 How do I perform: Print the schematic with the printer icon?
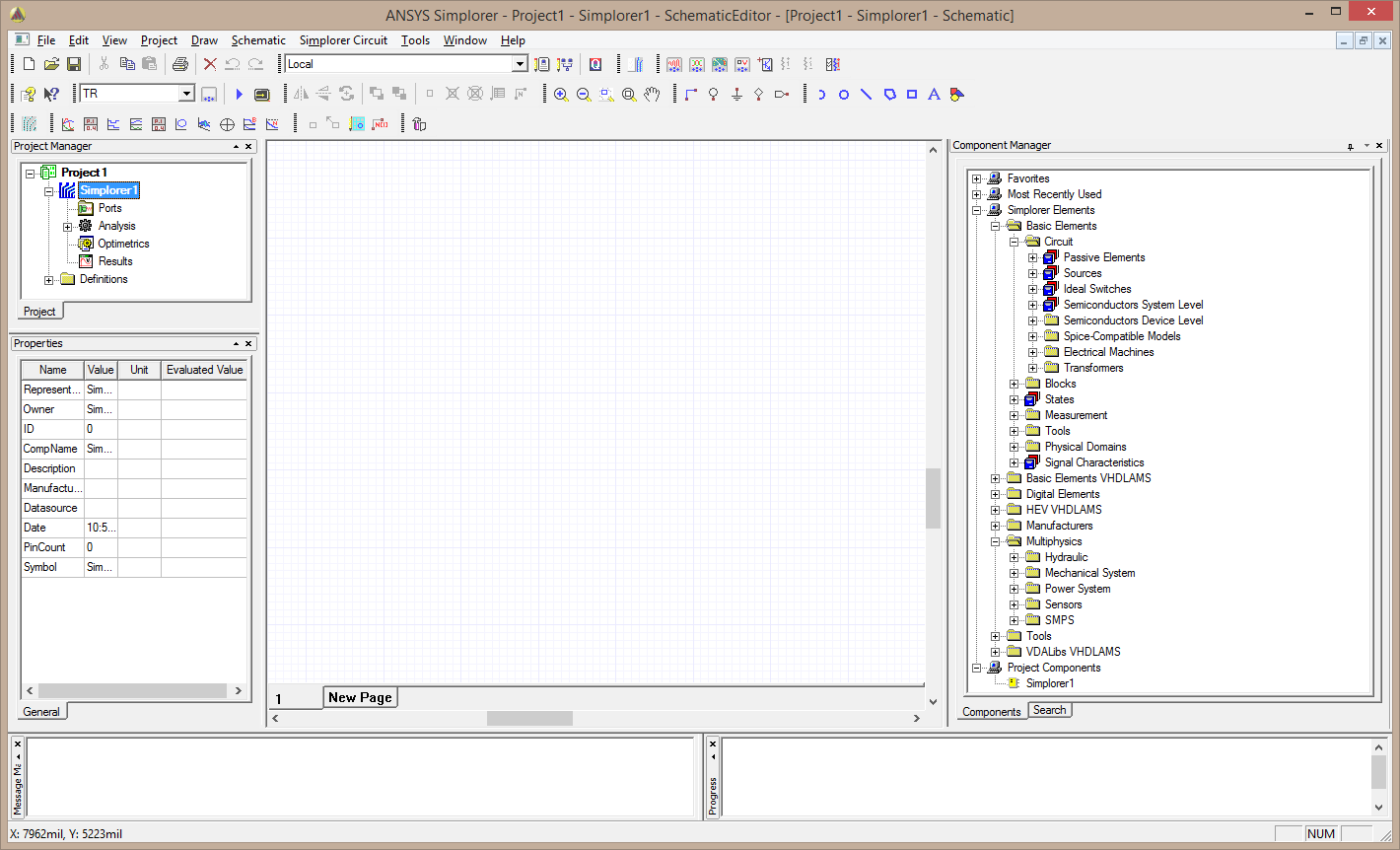click(x=179, y=64)
